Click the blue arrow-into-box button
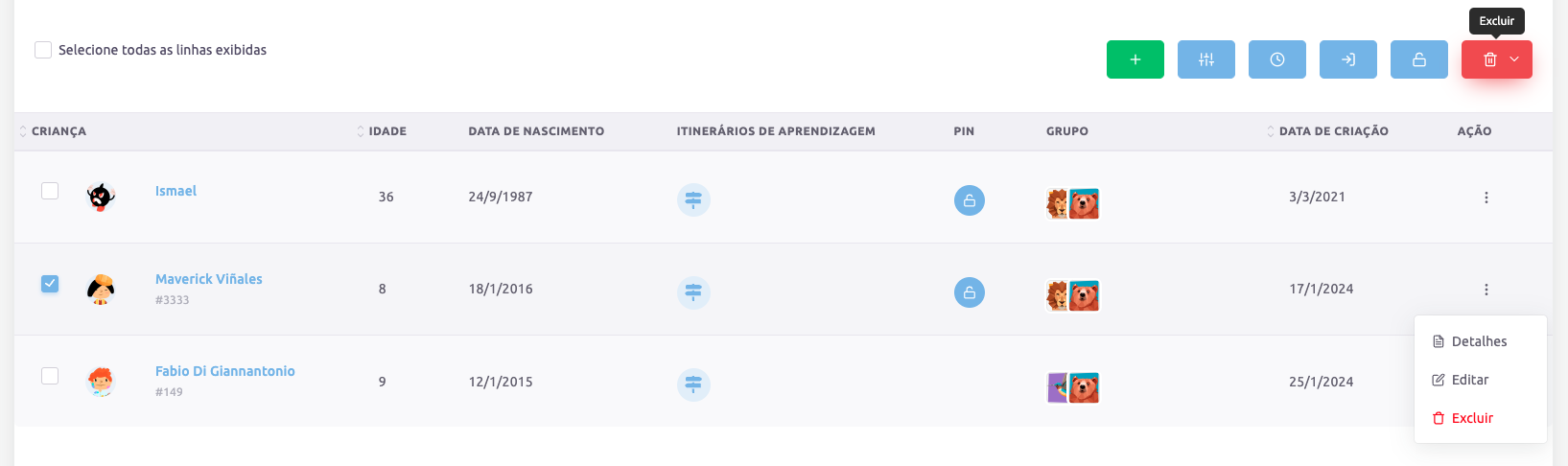This screenshot has height=466, width=1568. pyautogui.click(x=1347, y=59)
